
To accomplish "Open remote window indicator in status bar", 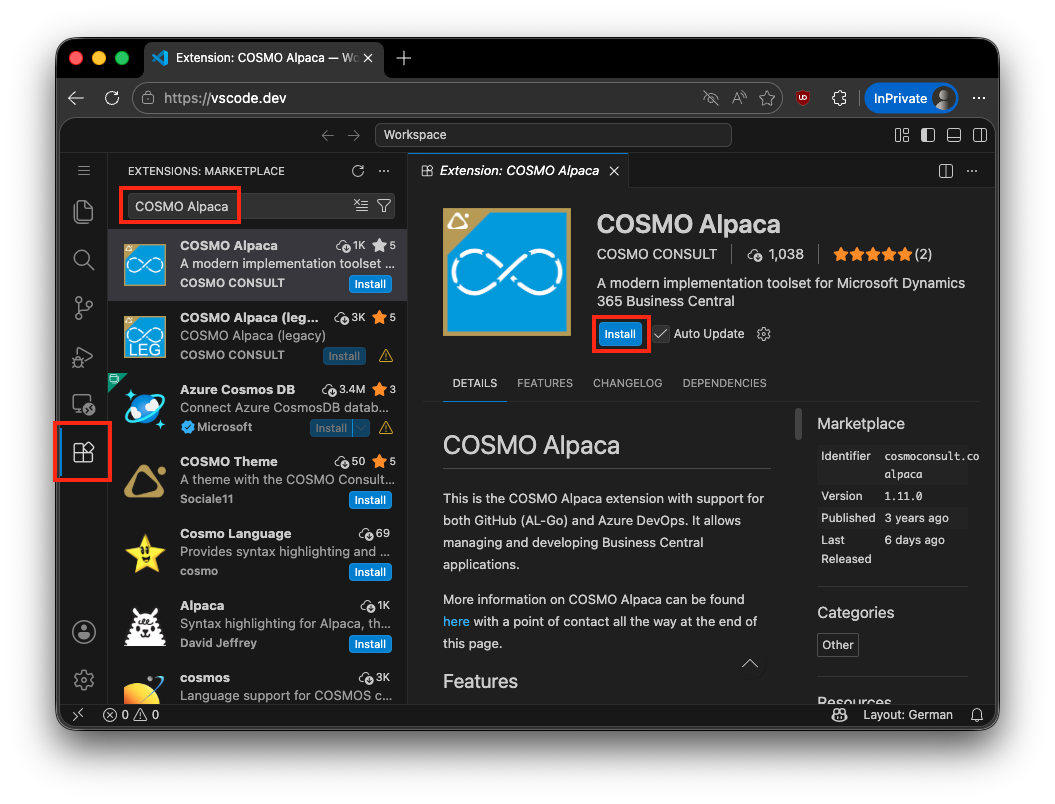I will tap(78, 715).
